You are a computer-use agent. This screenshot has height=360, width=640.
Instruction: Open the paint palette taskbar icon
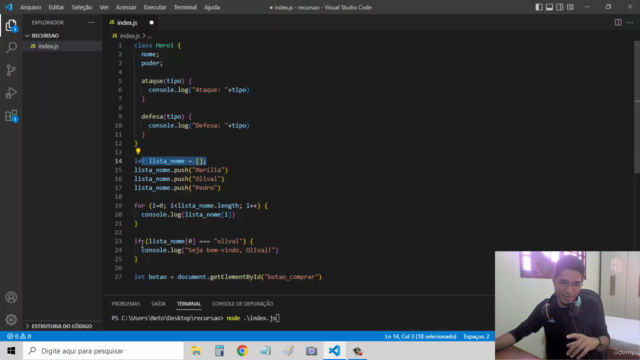point(289,351)
